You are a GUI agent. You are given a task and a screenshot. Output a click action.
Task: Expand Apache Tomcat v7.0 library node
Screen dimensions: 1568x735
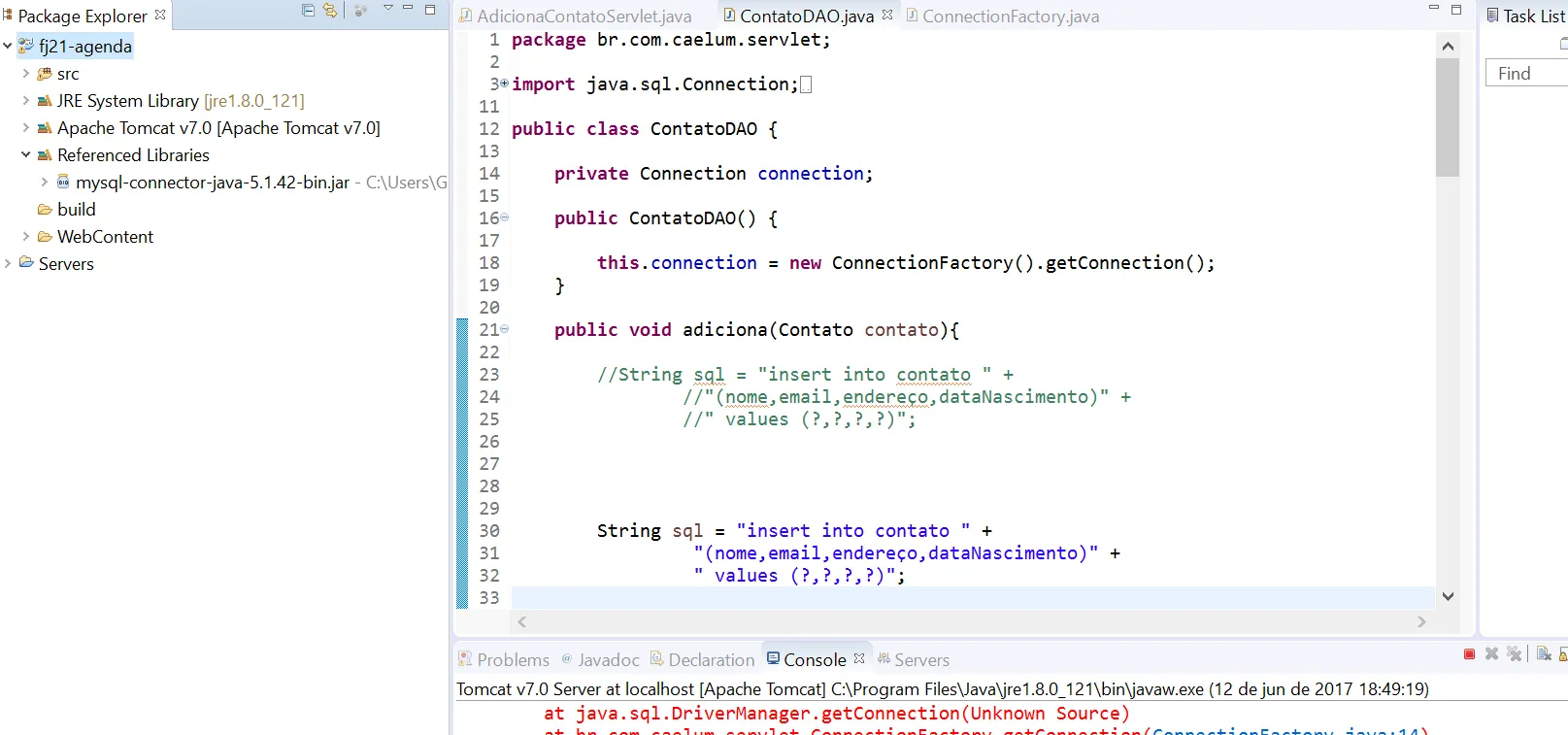coord(26,127)
